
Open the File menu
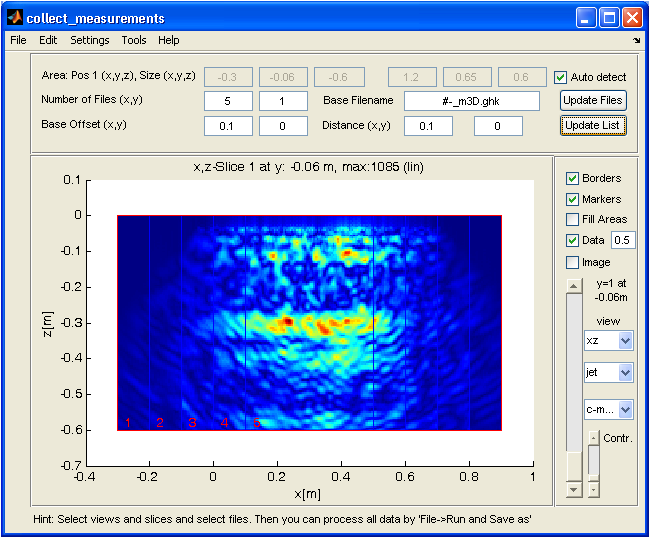click(18, 40)
